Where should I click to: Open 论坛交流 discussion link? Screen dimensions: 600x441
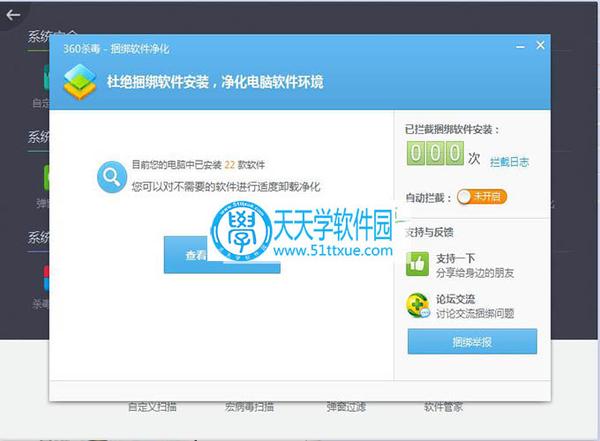point(455,299)
